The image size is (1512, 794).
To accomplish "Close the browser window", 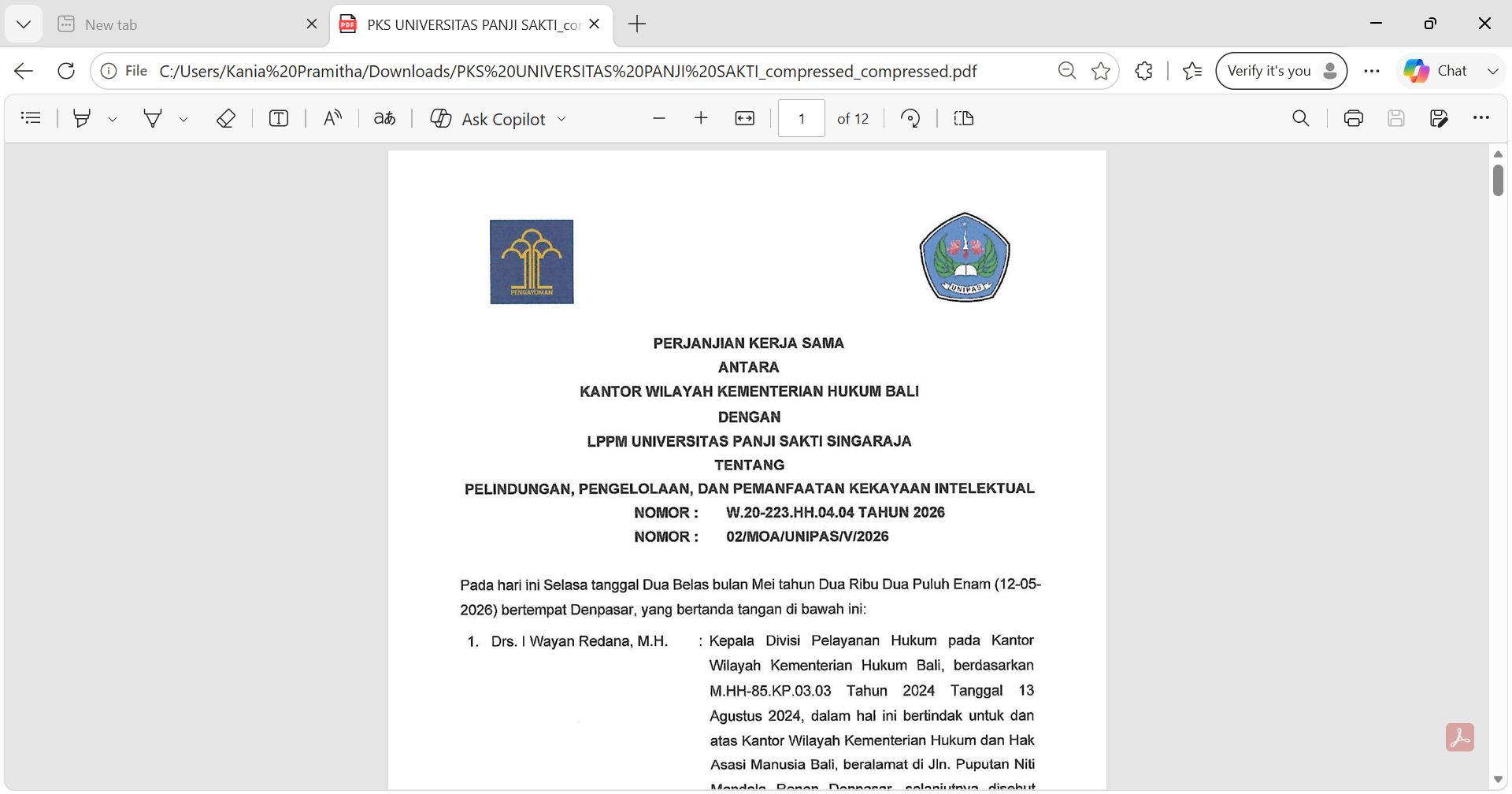I will [x=1484, y=24].
